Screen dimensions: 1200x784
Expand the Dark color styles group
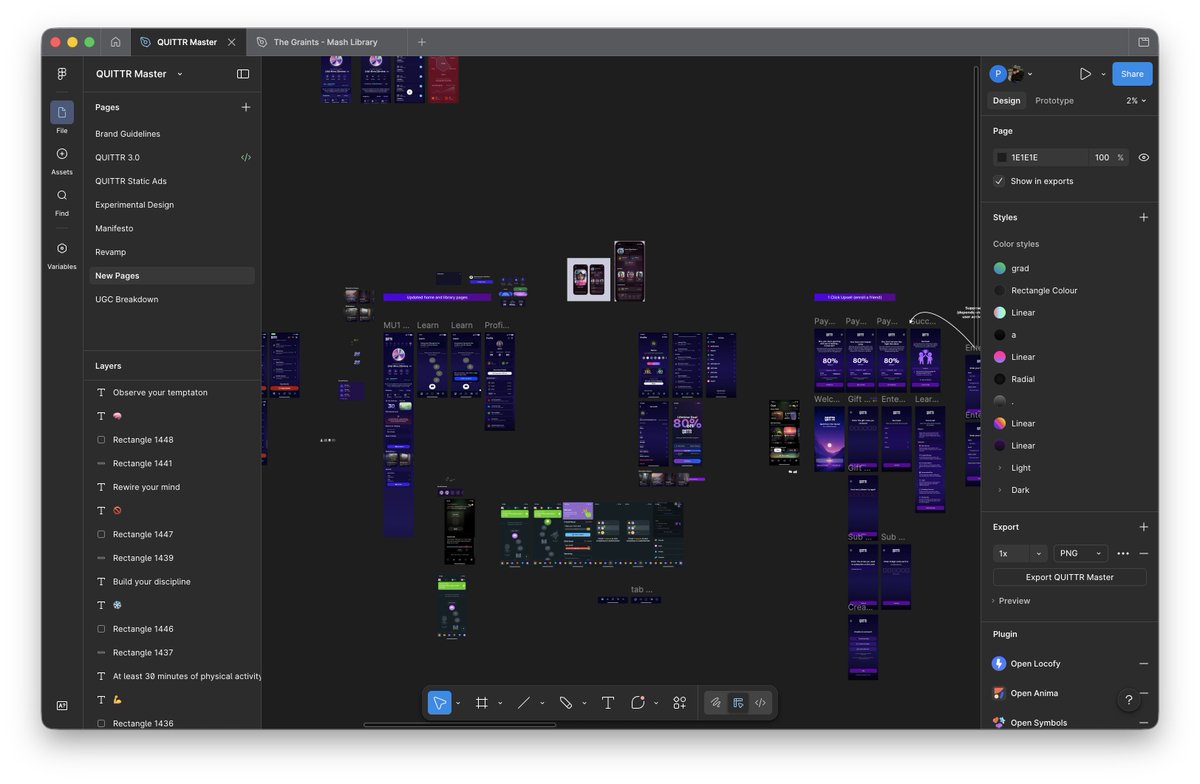click(1000, 490)
